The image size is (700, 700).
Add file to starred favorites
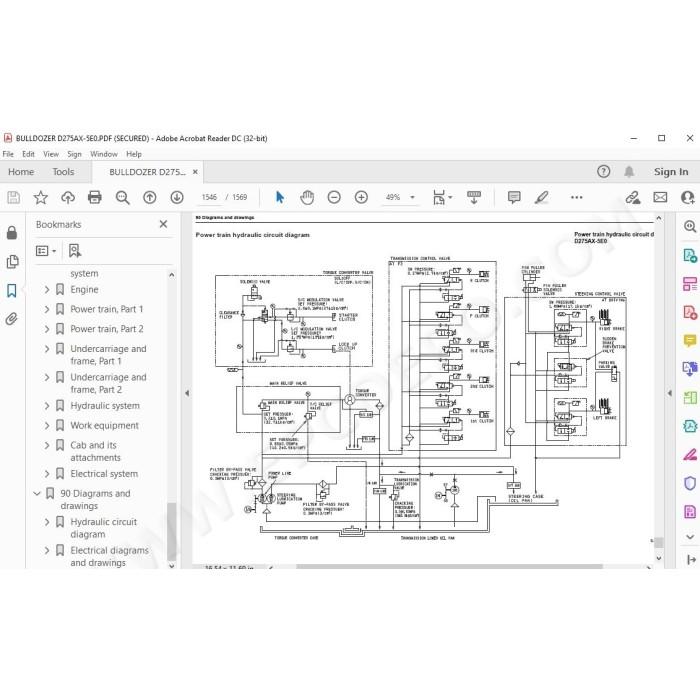(x=41, y=197)
